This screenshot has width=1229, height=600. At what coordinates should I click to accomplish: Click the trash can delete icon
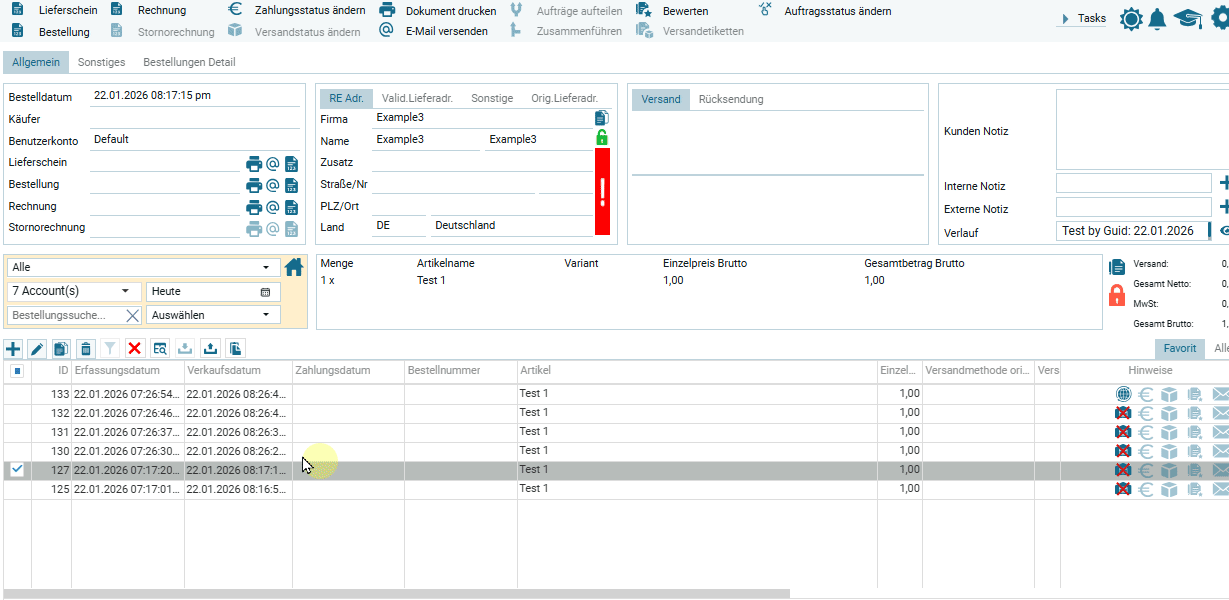point(86,349)
